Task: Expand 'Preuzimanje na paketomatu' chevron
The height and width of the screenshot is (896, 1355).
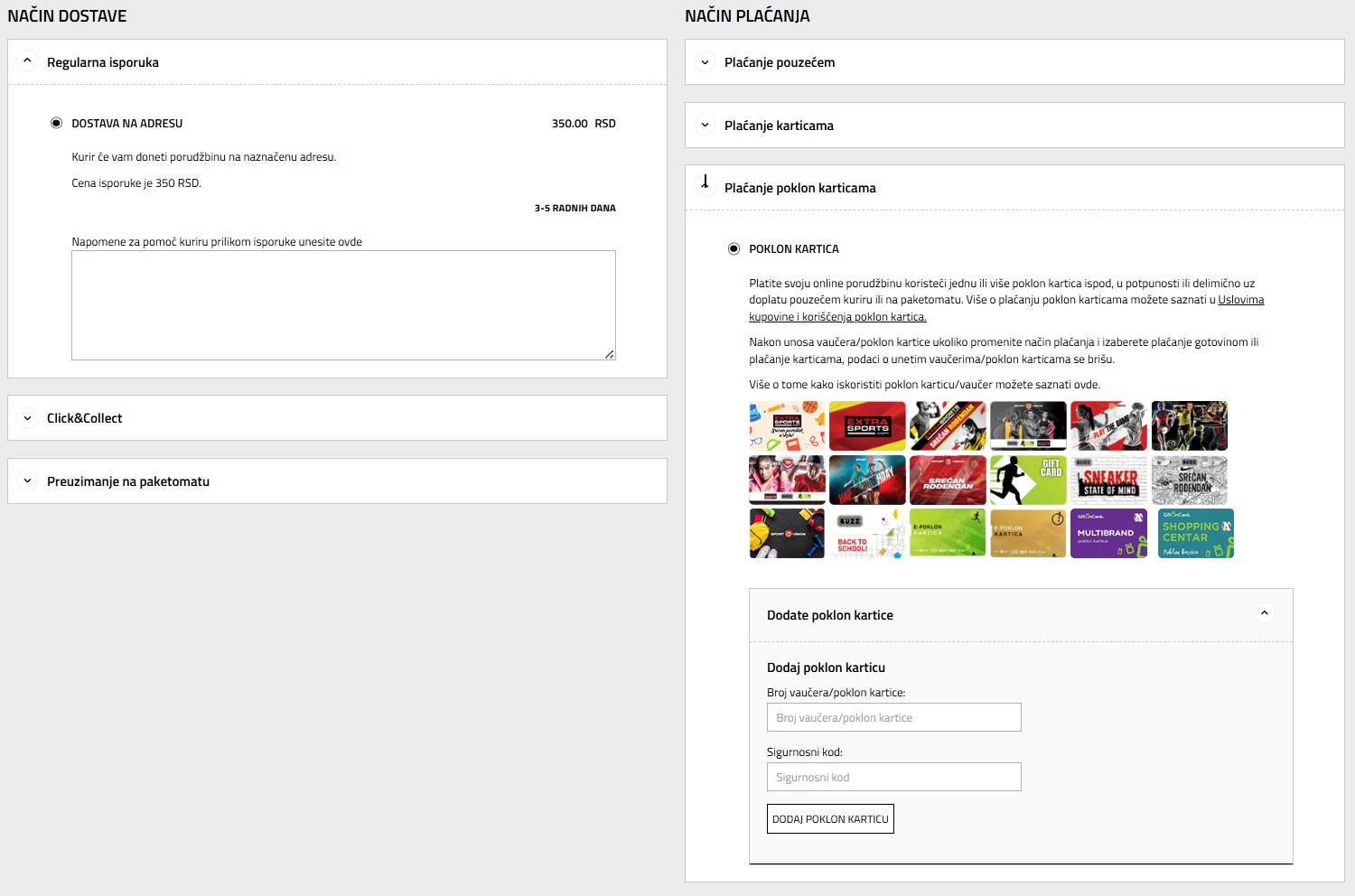Action: (x=27, y=481)
